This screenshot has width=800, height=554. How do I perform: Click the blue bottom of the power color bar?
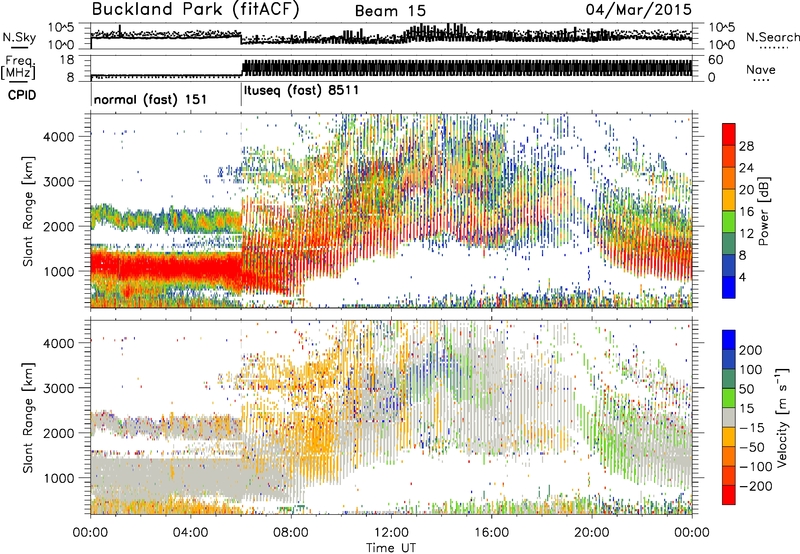pos(729,288)
